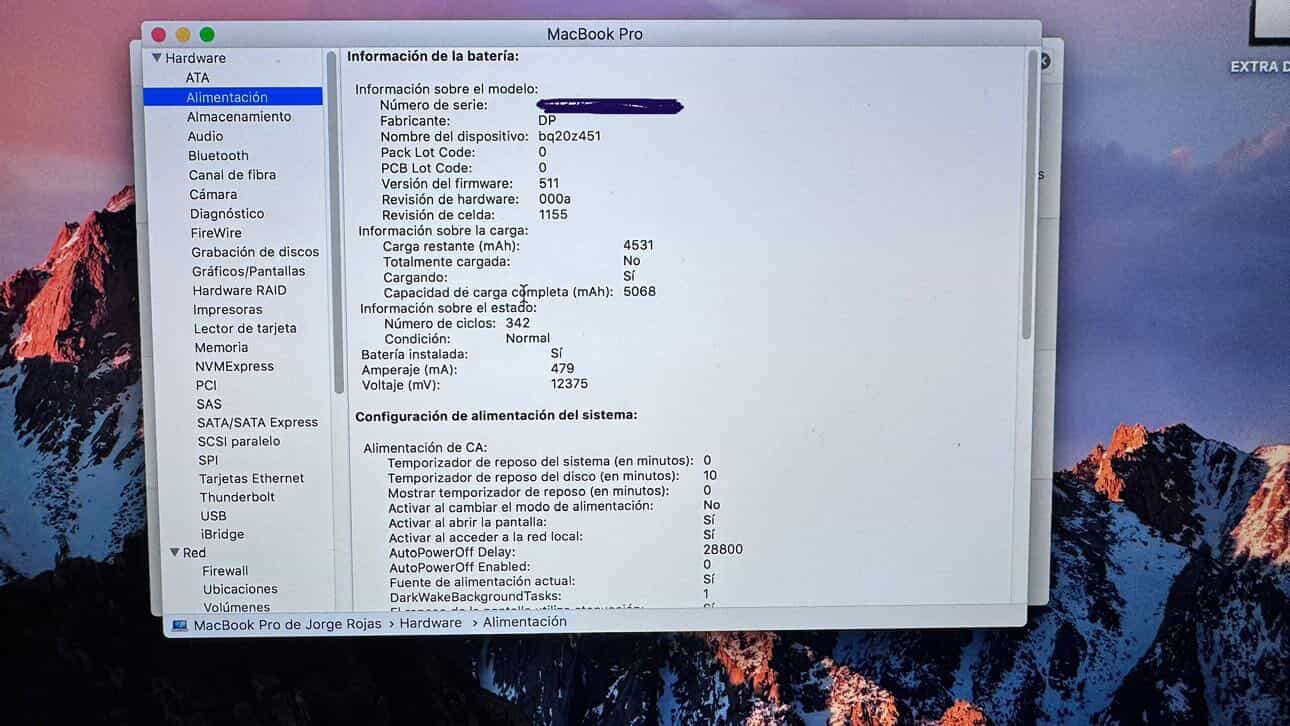Click AutoPowerOff Delay value '28800'
This screenshot has height=726, width=1290.
(723, 550)
